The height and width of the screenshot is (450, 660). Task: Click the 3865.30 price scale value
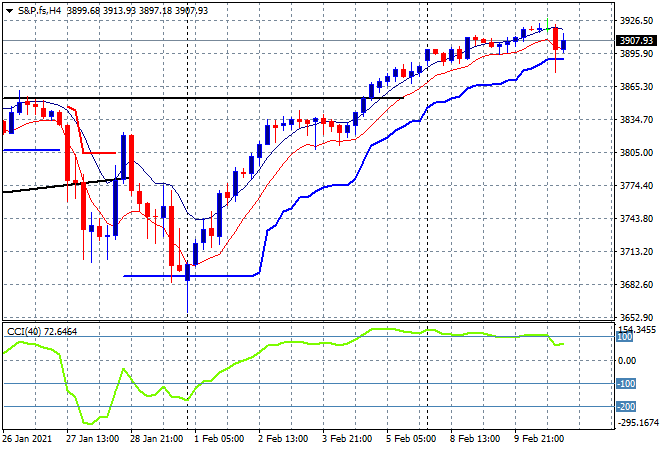pos(636,86)
